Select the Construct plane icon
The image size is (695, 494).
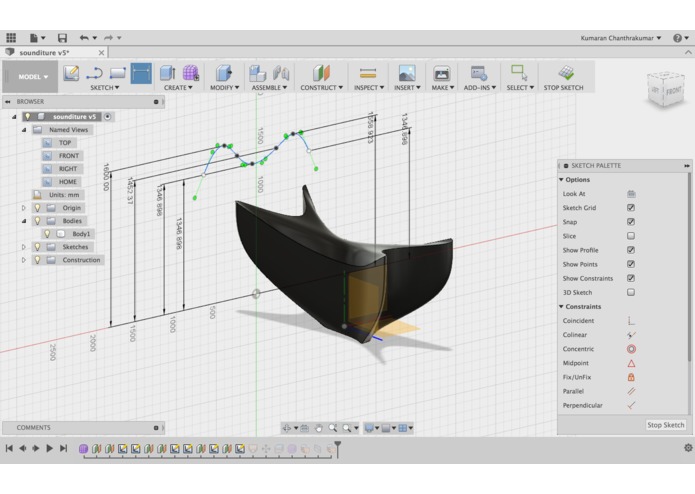pyautogui.click(x=321, y=73)
